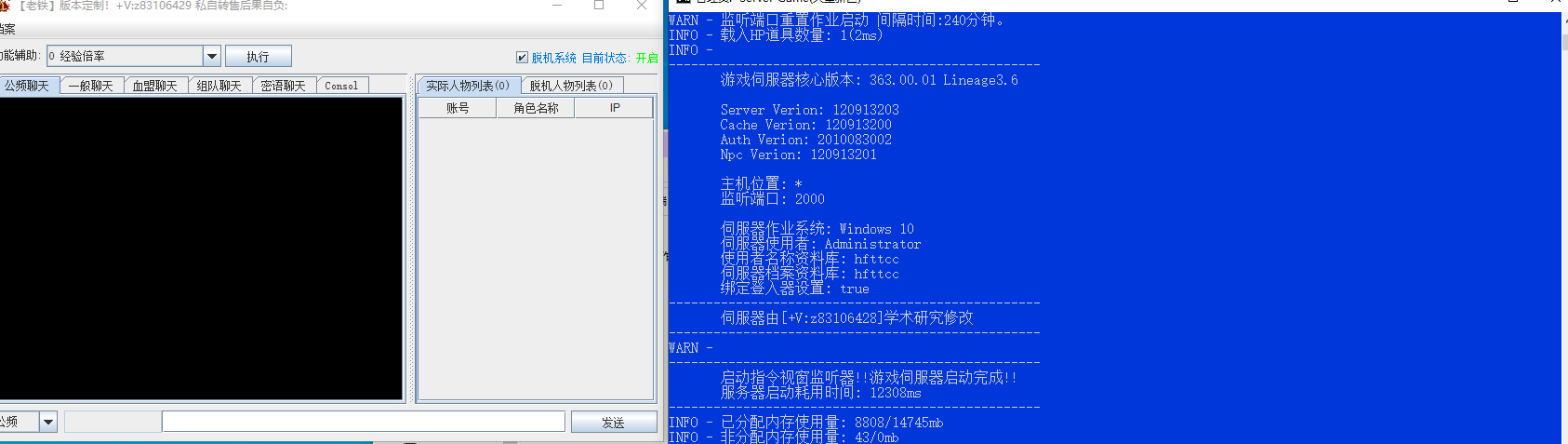The height and width of the screenshot is (444, 1568).
Task: Minimize the 老铁 manager window
Action: point(557,6)
